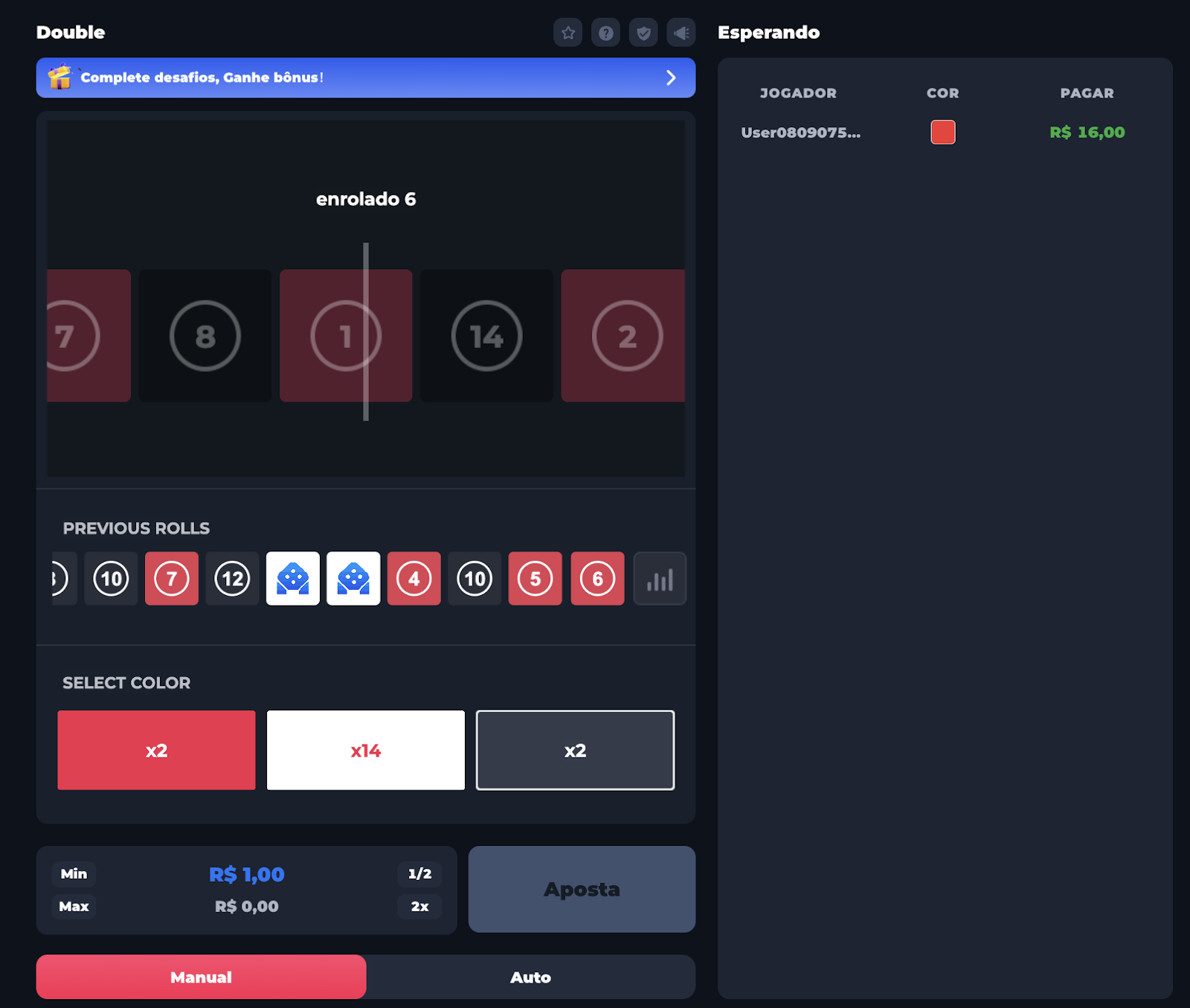Click the COR column header
Viewport: 1190px width, 1008px height.
tap(943, 93)
